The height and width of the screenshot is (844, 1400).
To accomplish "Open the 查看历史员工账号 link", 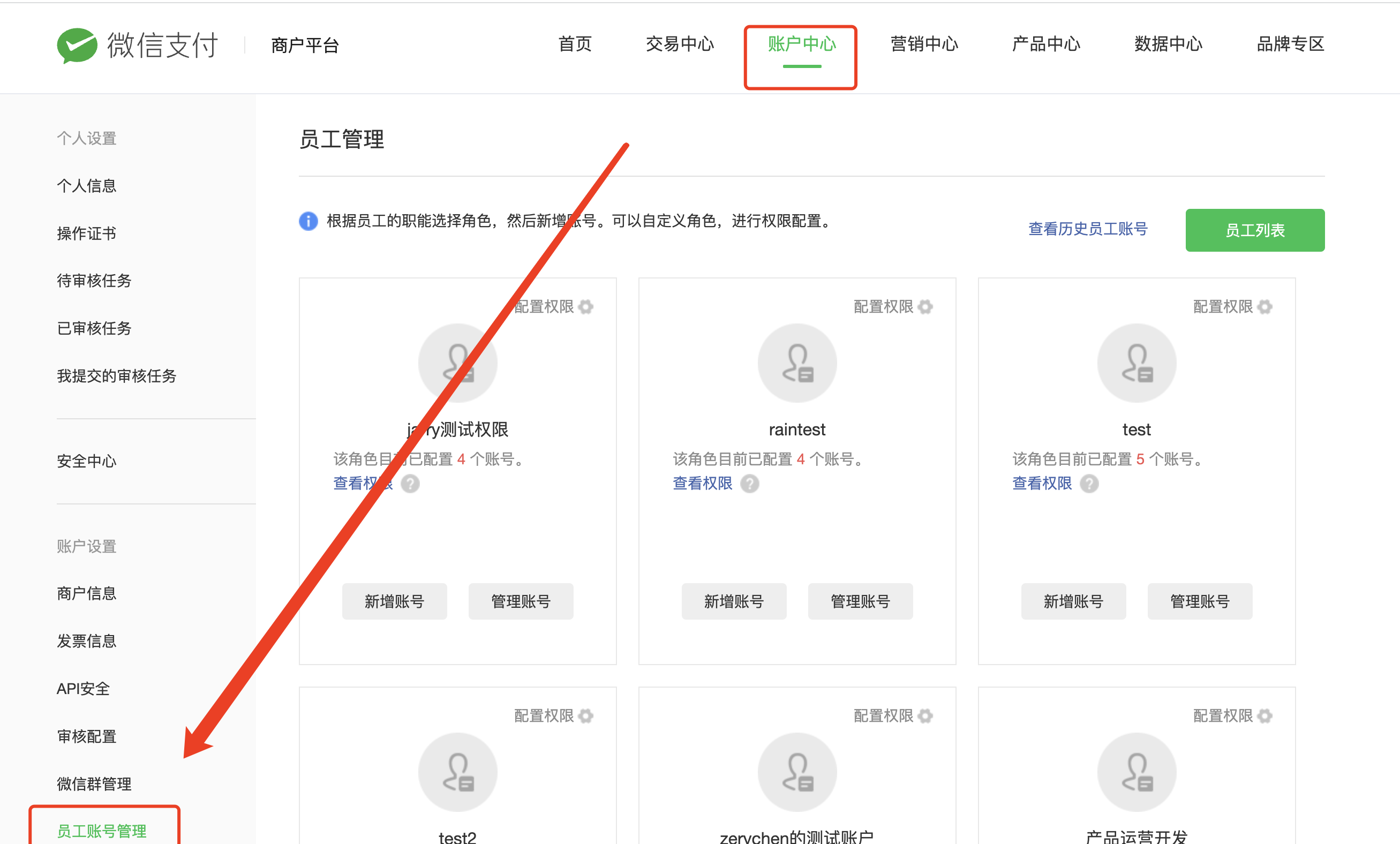I will click(1088, 229).
